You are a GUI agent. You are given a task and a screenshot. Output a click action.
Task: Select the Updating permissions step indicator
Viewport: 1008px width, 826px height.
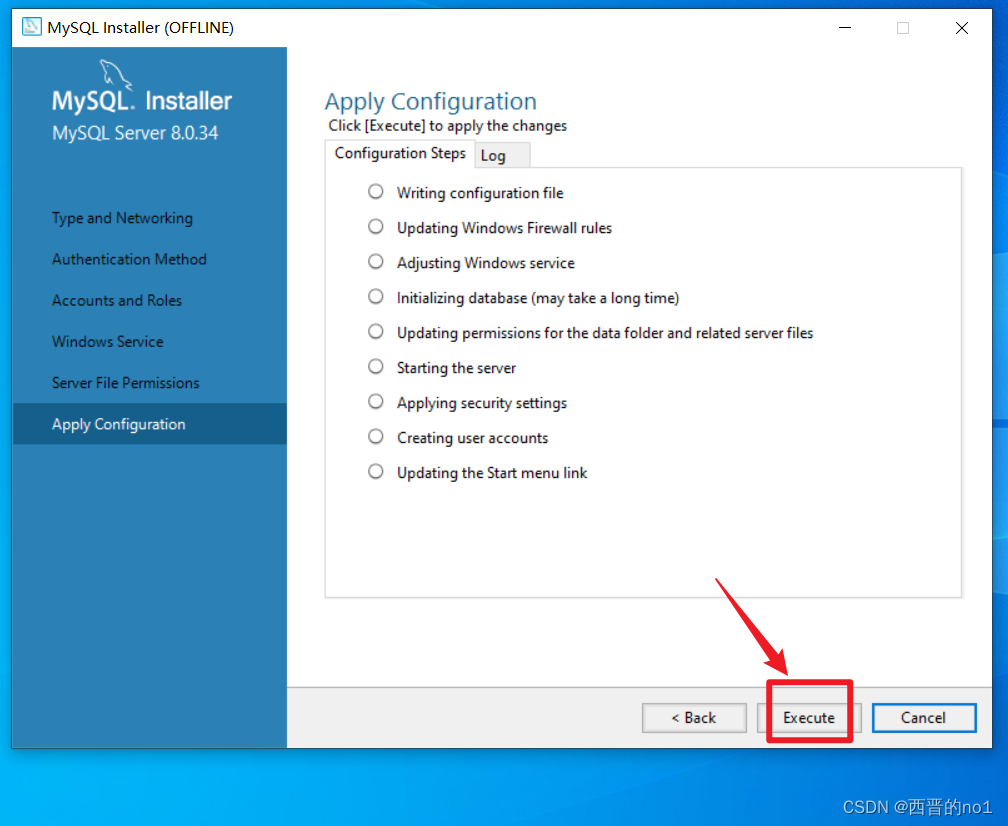click(x=375, y=332)
